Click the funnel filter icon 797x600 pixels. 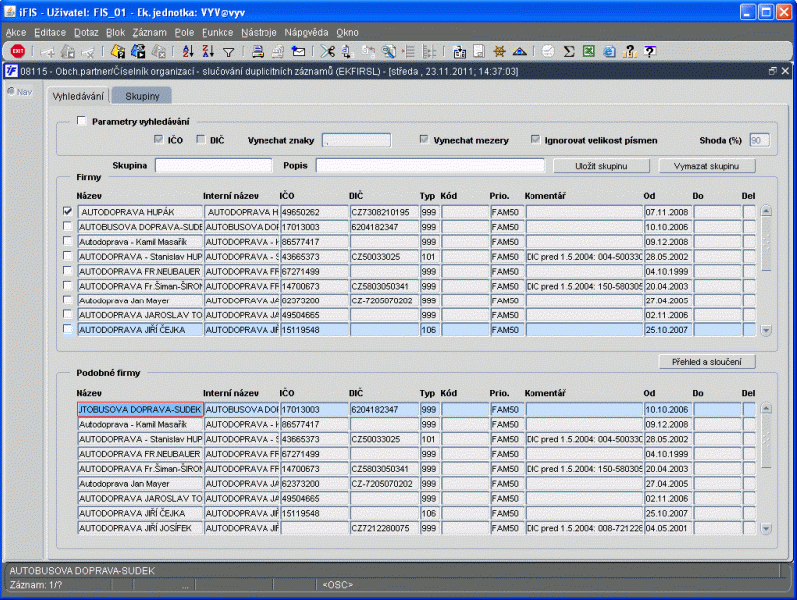click(x=229, y=52)
